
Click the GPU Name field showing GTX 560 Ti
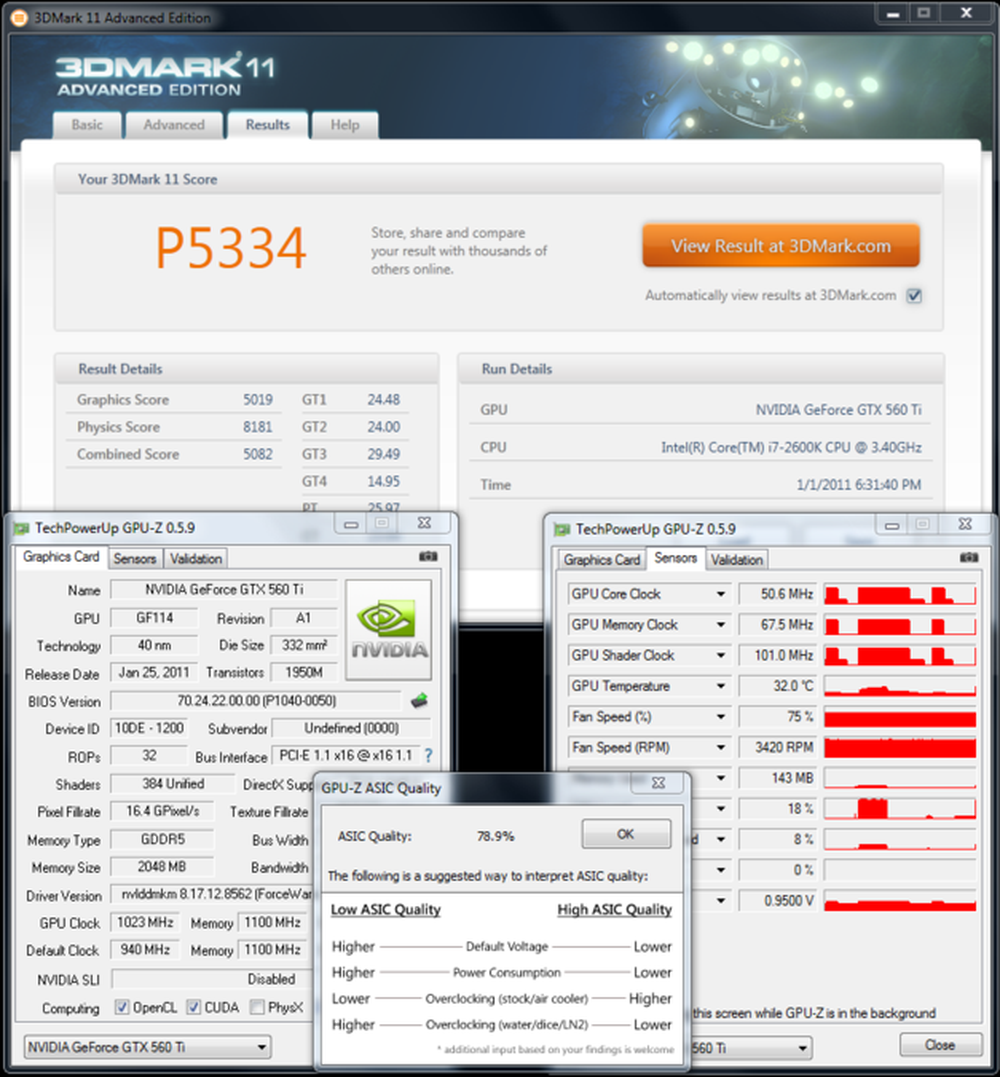click(224, 589)
